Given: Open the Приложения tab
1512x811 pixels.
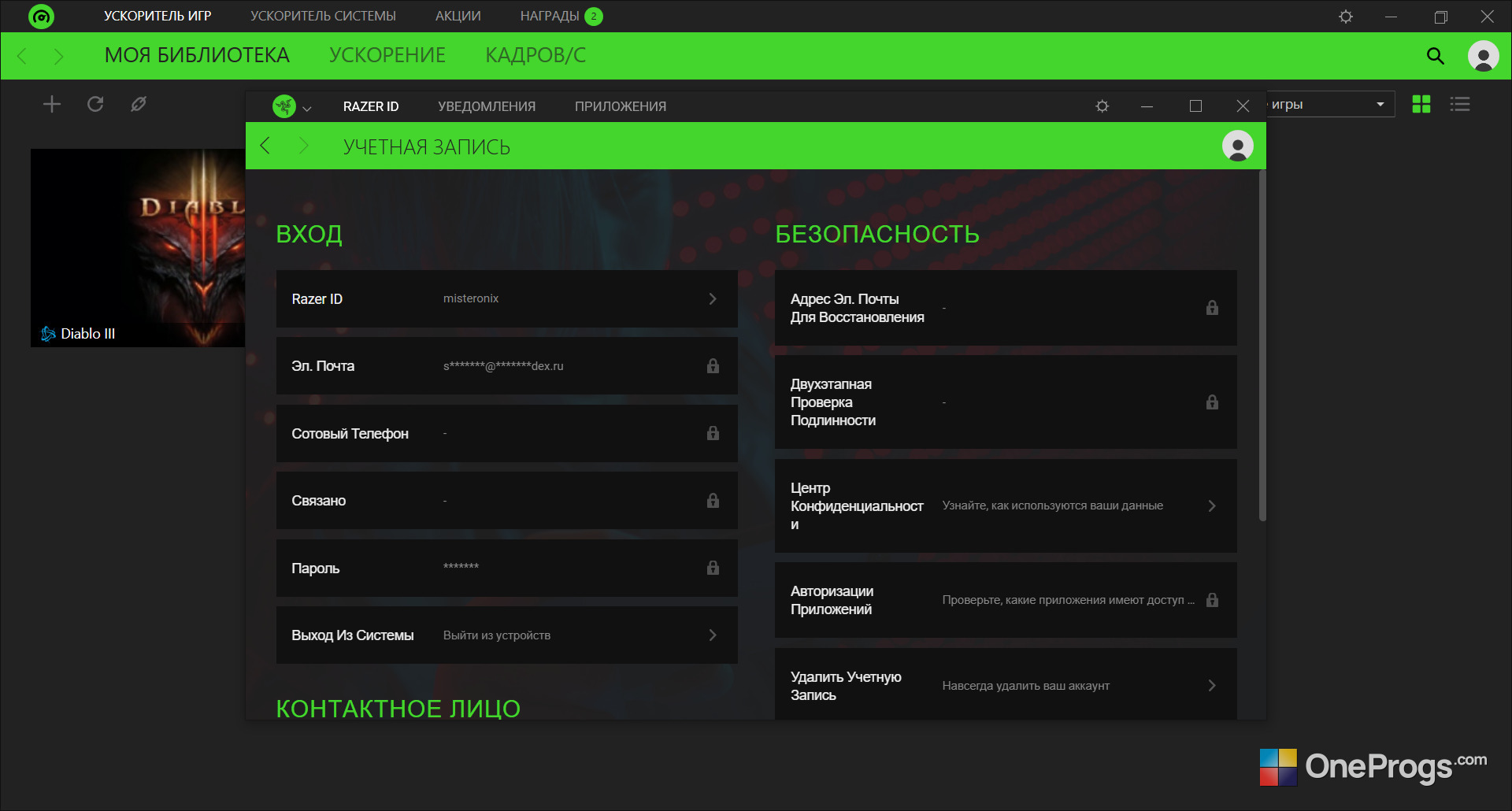Looking at the screenshot, I should 621,106.
